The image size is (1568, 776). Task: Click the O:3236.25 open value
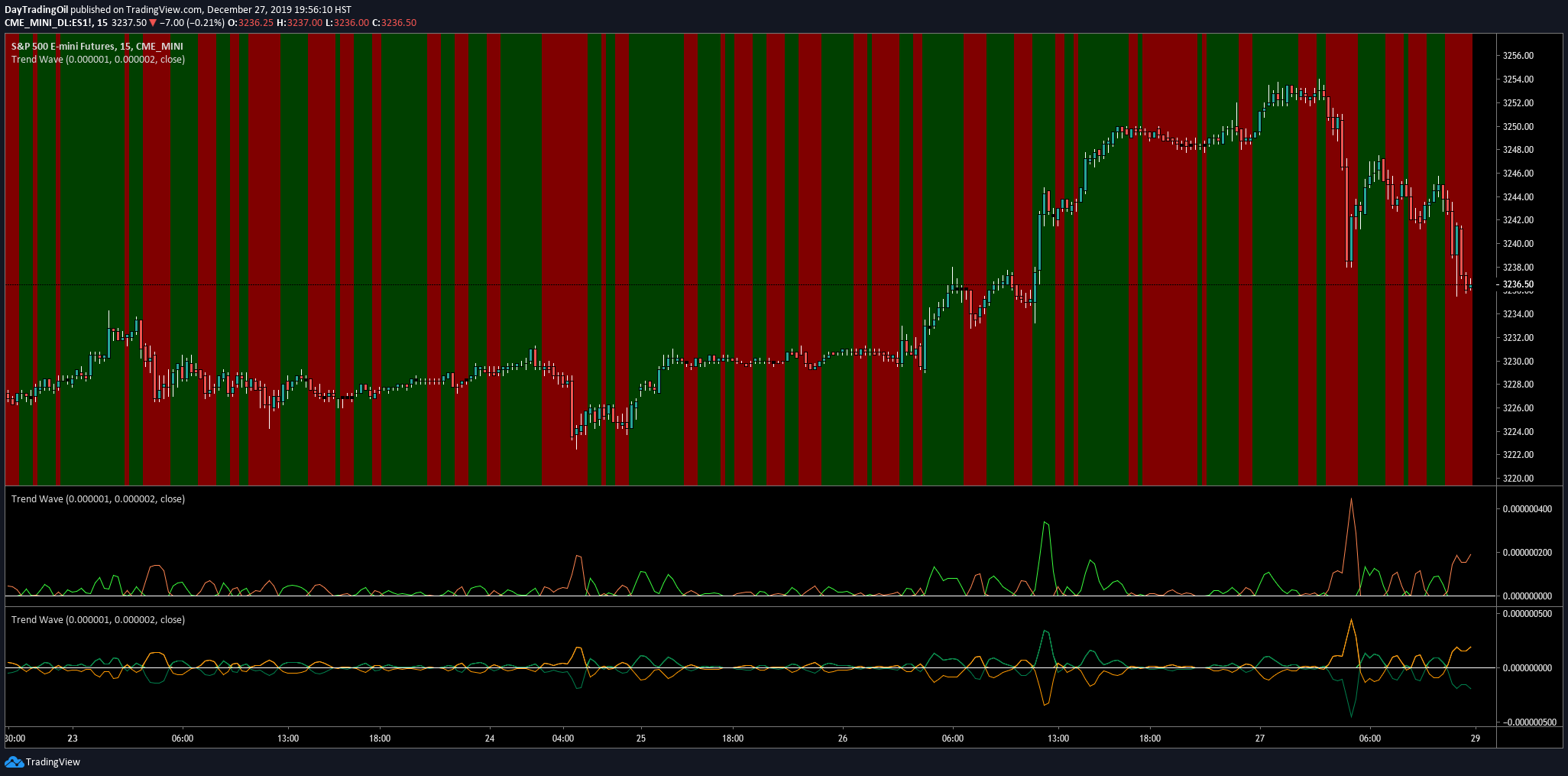point(251,23)
